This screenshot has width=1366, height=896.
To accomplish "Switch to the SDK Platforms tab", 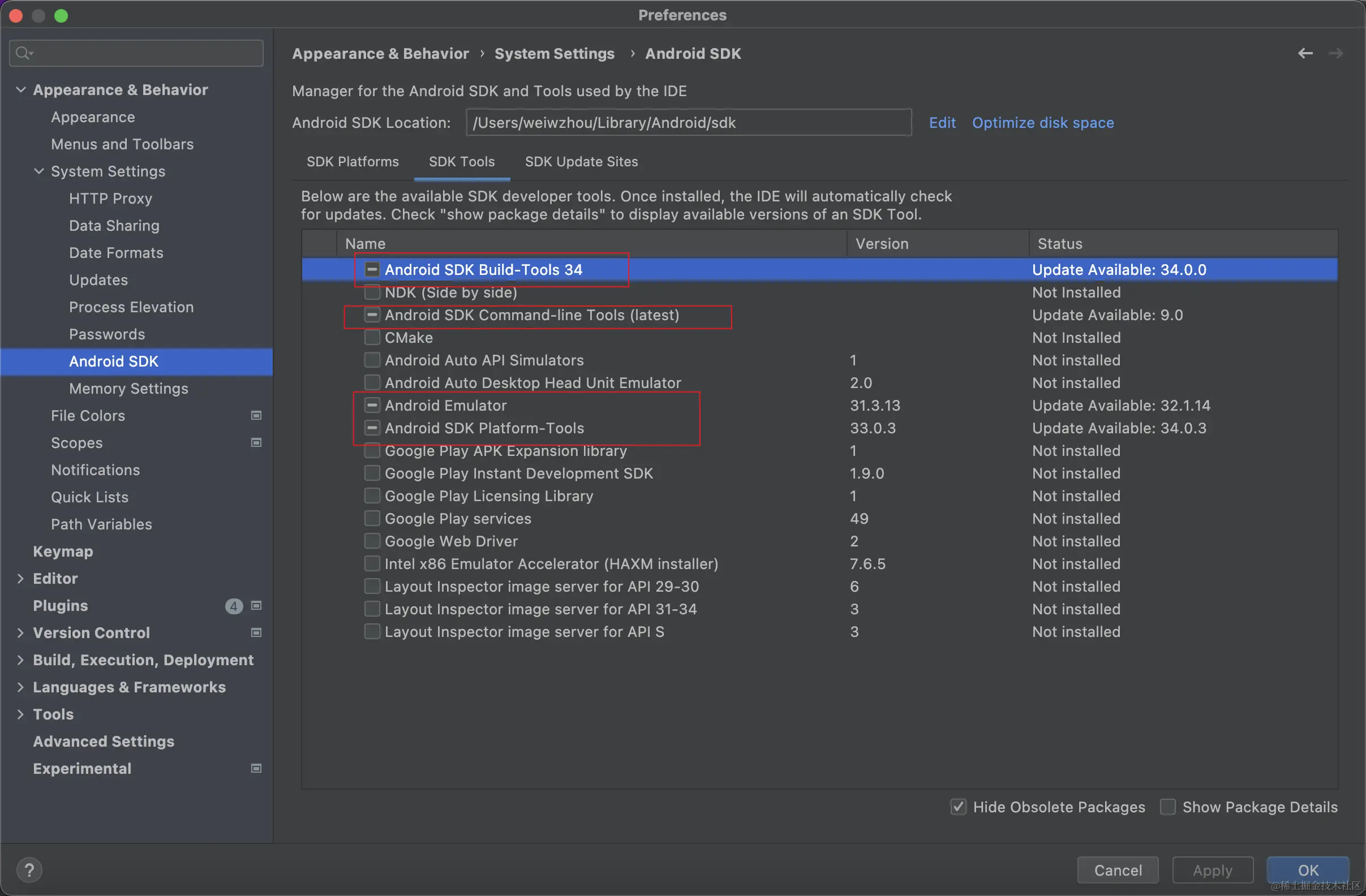I will point(353,162).
